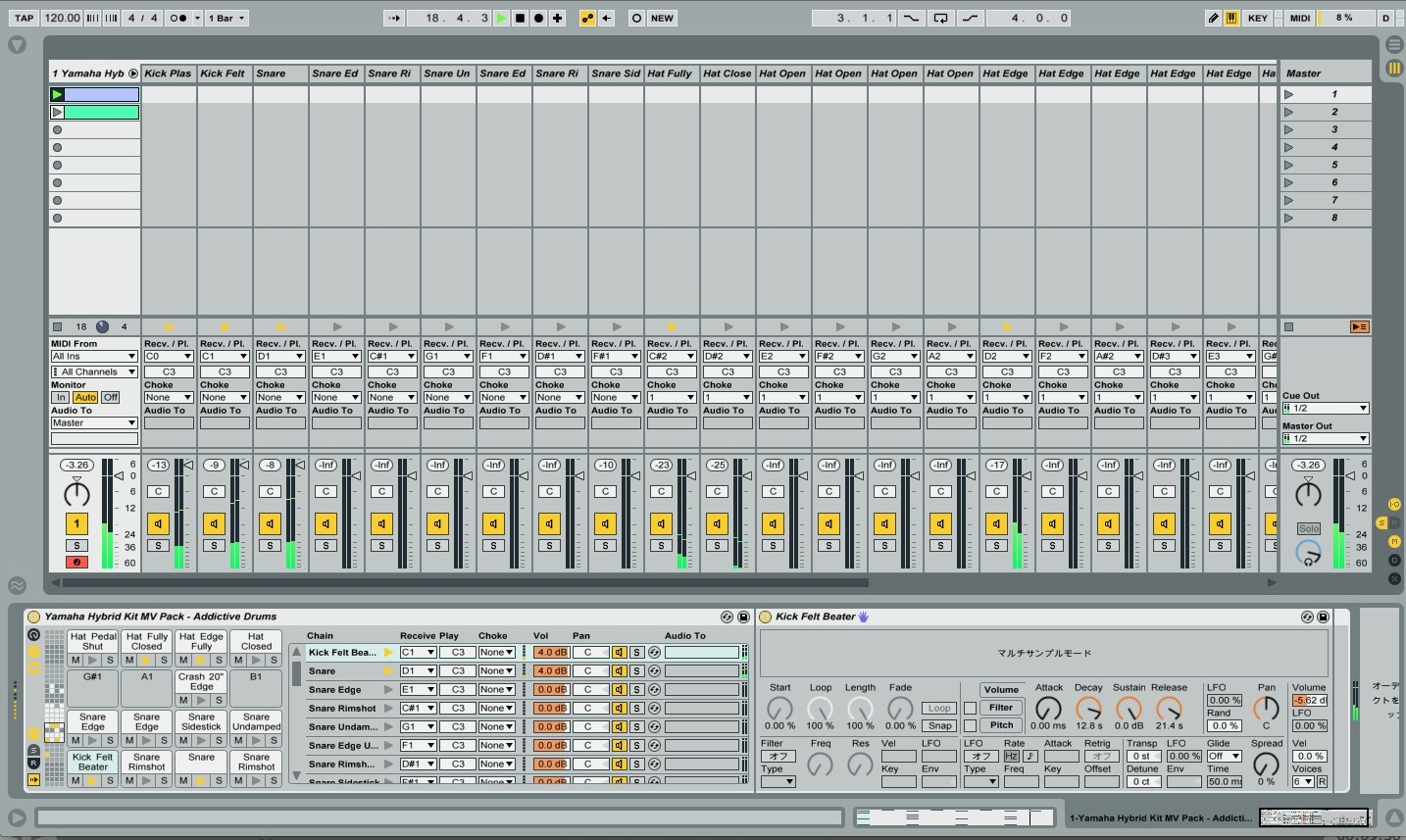Viewport: 1406px width, 840px height.
Task: Open the All Channels dropdown
Action: [x=94, y=372]
